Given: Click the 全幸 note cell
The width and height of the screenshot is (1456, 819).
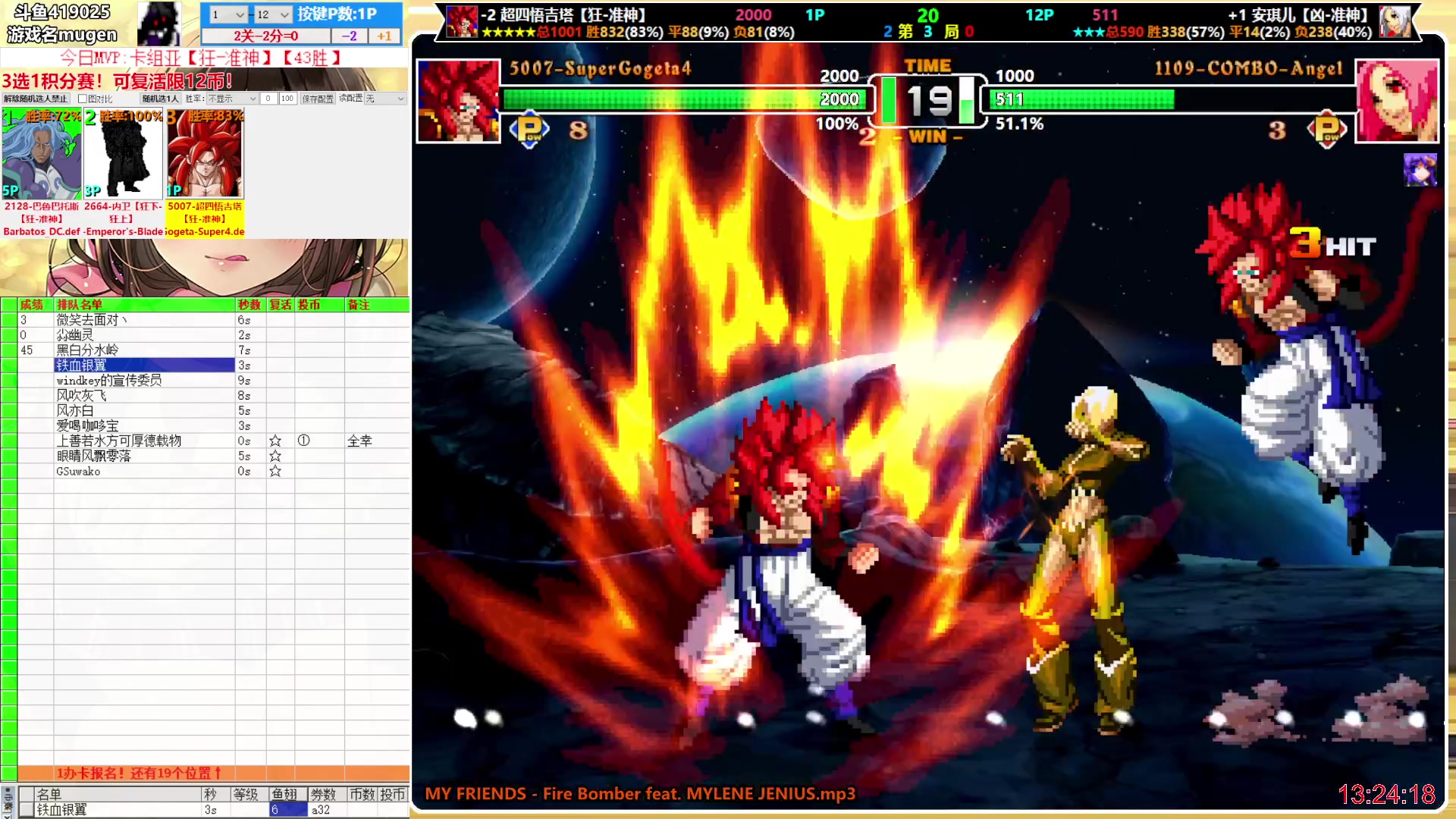Looking at the screenshot, I should click(x=377, y=441).
